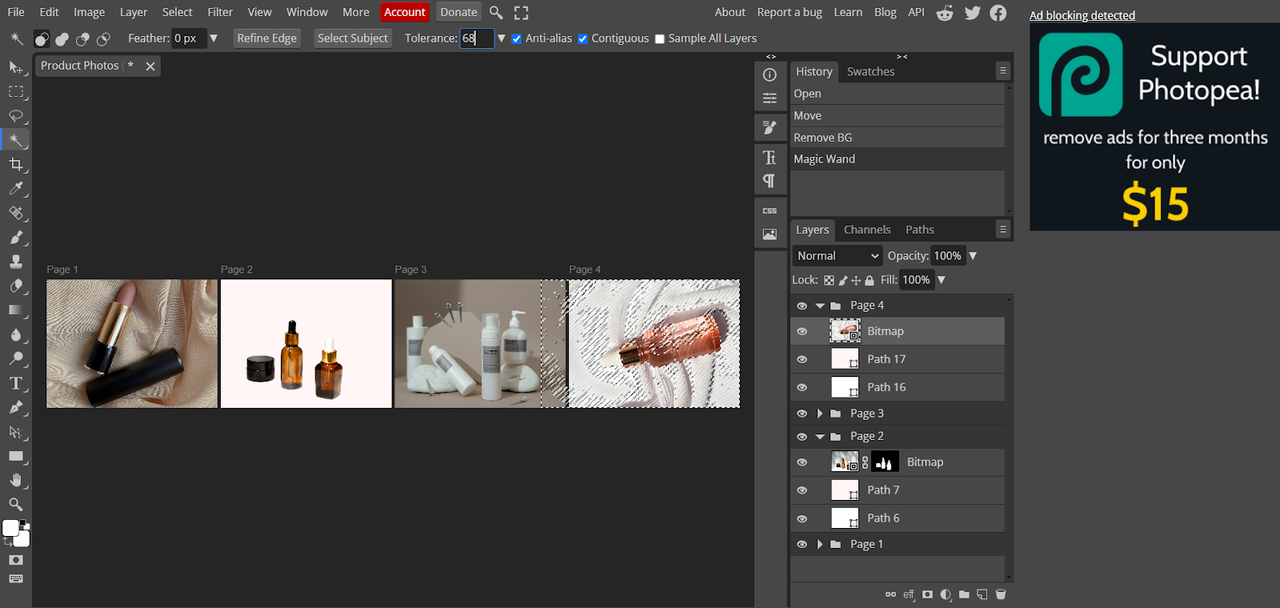
Task: Switch to the Channels tab
Action: (867, 230)
